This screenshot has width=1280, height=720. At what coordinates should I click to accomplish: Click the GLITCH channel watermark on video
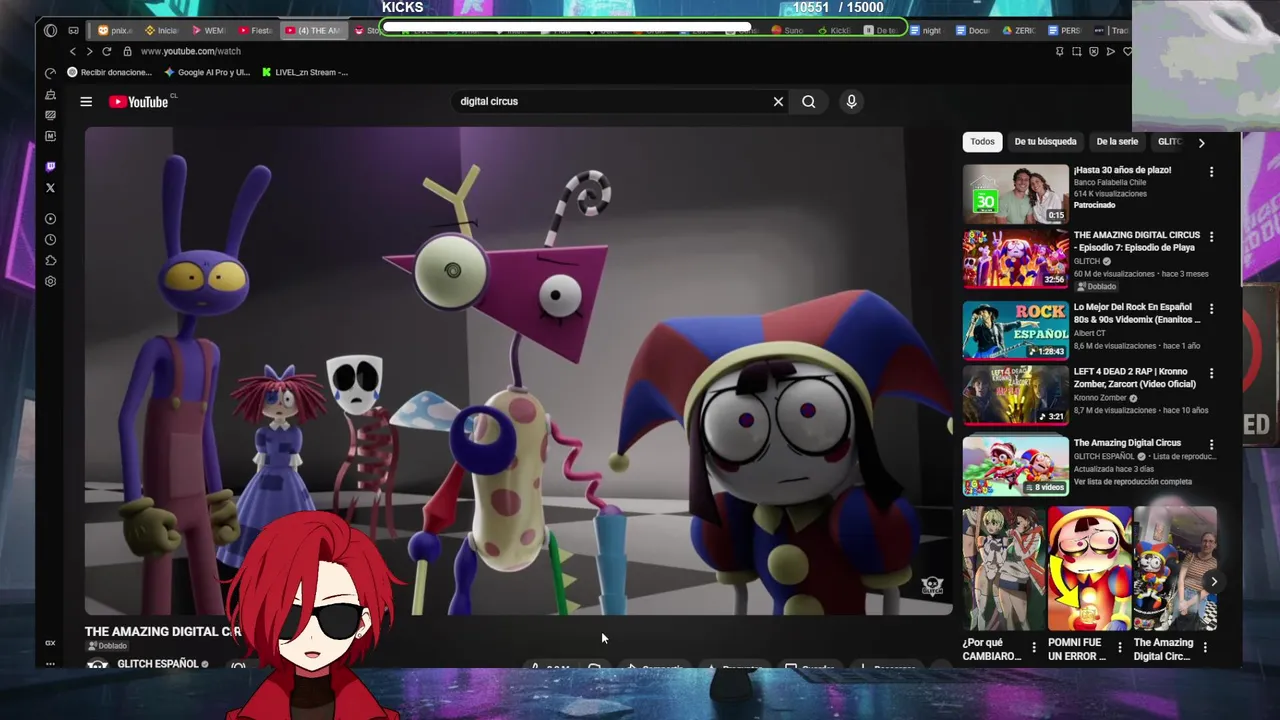coord(932,586)
